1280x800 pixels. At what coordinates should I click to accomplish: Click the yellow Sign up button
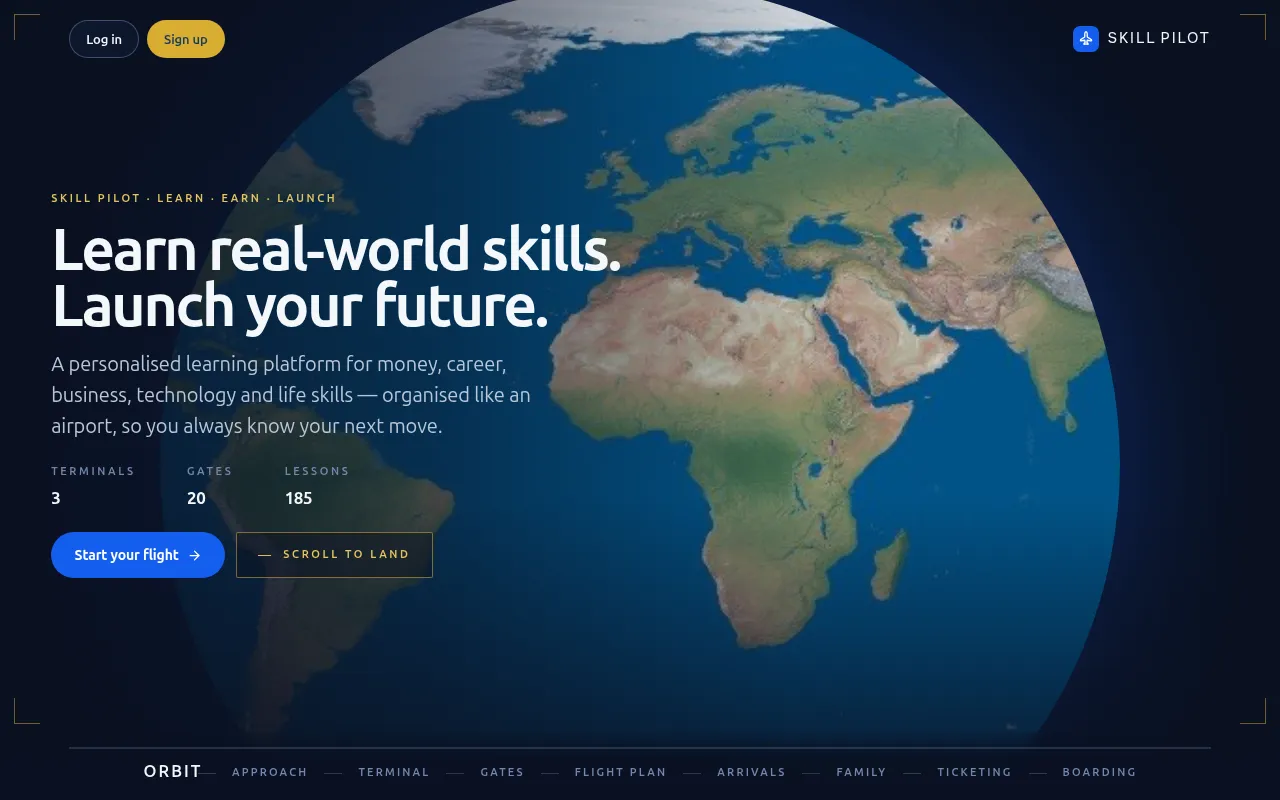pyautogui.click(x=186, y=39)
